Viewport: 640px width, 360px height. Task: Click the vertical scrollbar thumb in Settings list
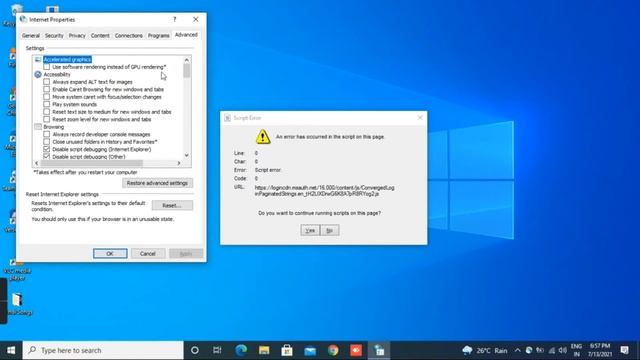(x=187, y=71)
